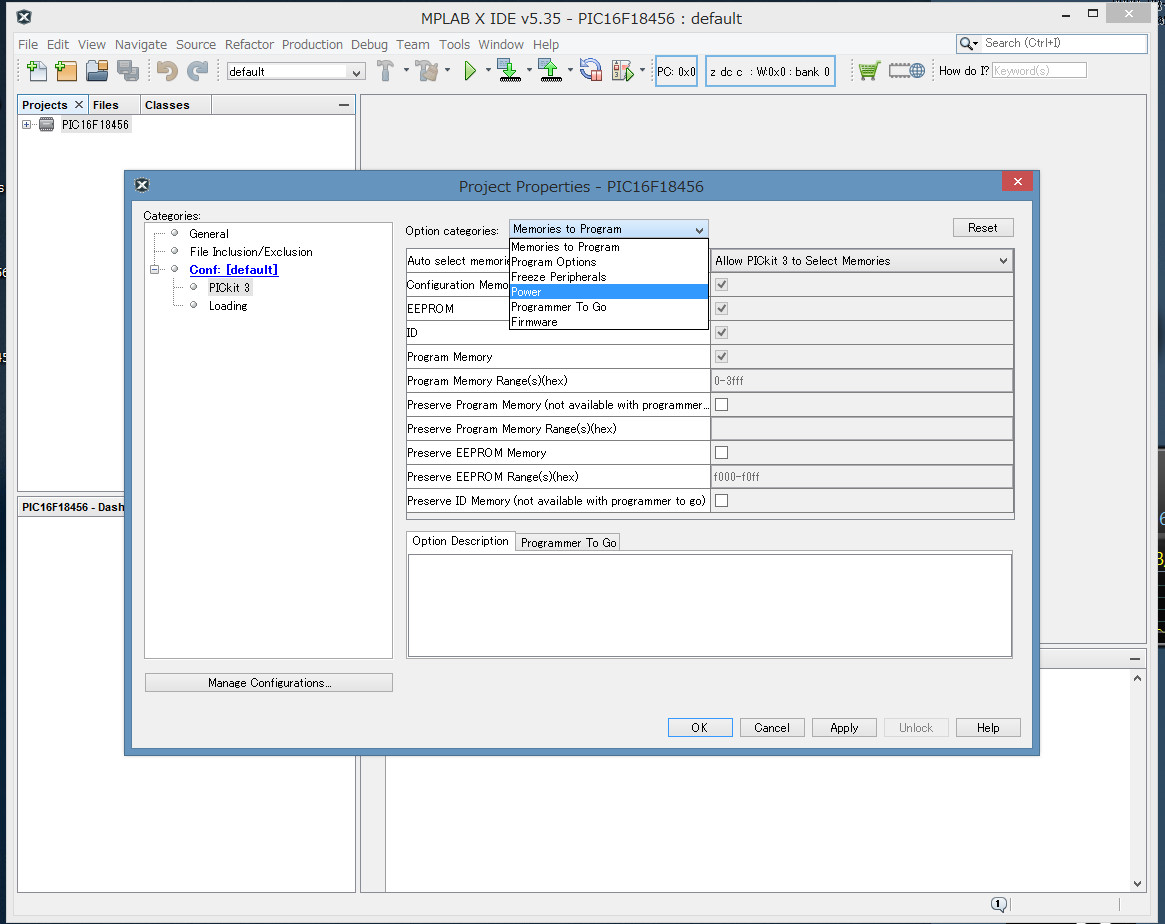Select Program Options from the list
This screenshot has width=1165, height=924.
[x=609, y=261]
